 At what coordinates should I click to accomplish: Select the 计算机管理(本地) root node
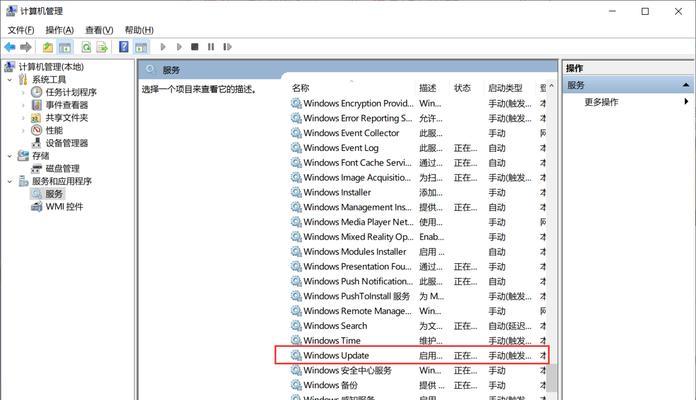(x=51, y=67)
